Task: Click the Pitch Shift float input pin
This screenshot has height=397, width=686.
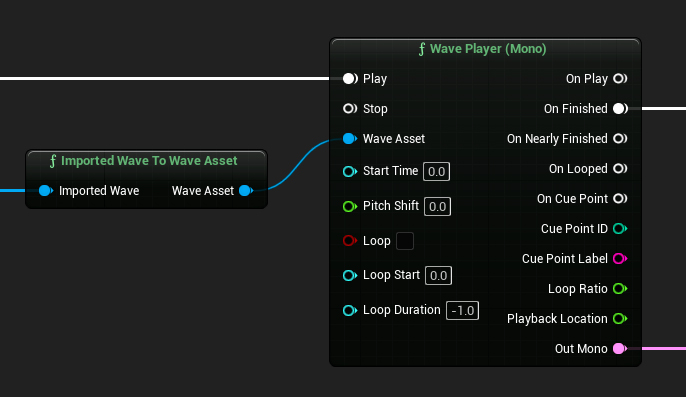Action: (x=350, y=206)
